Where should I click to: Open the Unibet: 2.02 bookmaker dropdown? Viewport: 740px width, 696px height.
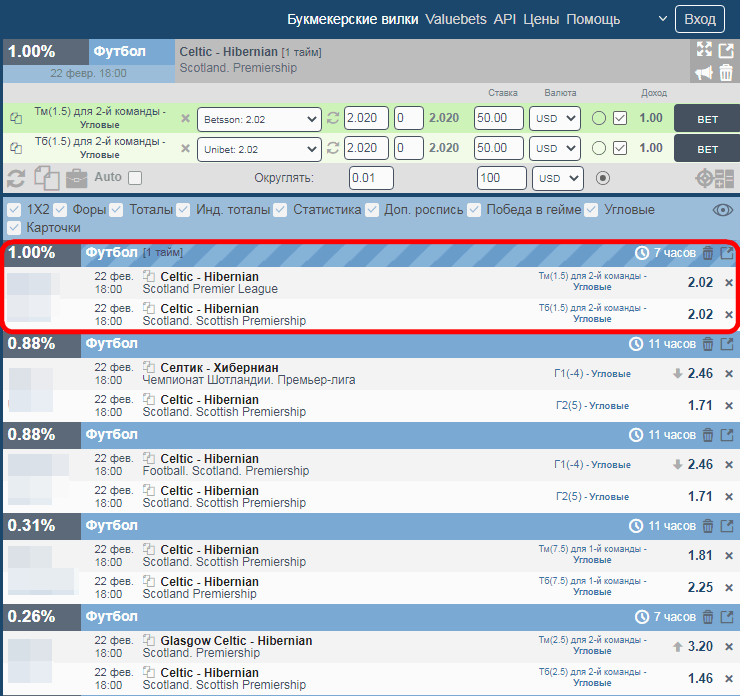[x=259, y=148]
